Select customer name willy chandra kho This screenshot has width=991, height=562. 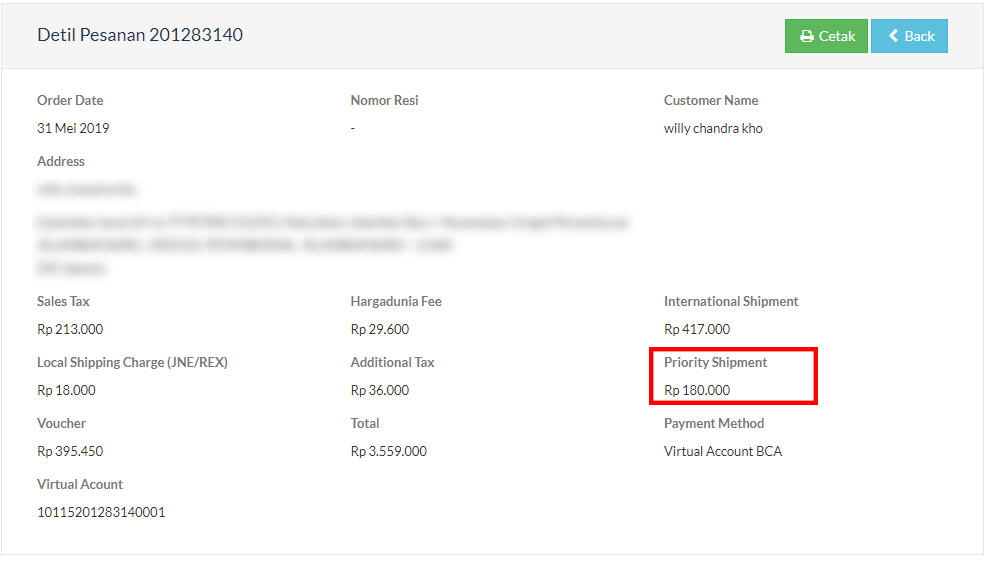[x=713, y=128]
